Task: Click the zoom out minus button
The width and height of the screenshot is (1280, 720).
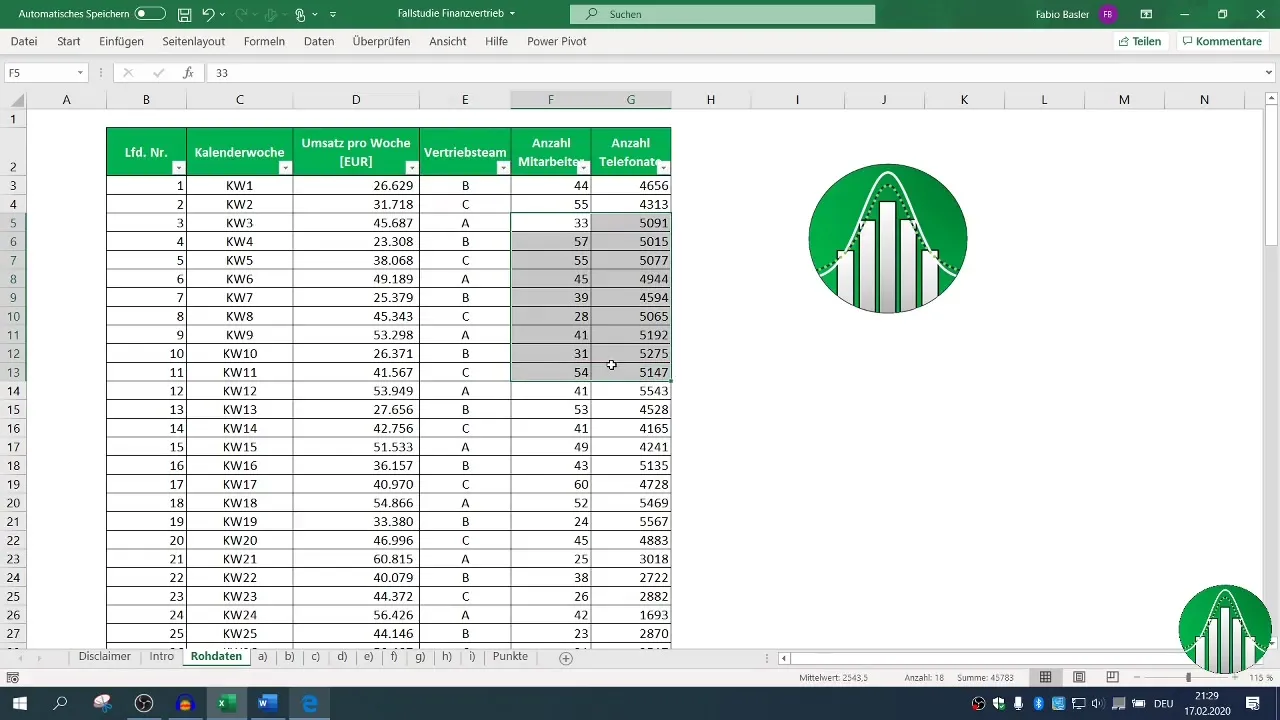Action: click(1138, 677)
